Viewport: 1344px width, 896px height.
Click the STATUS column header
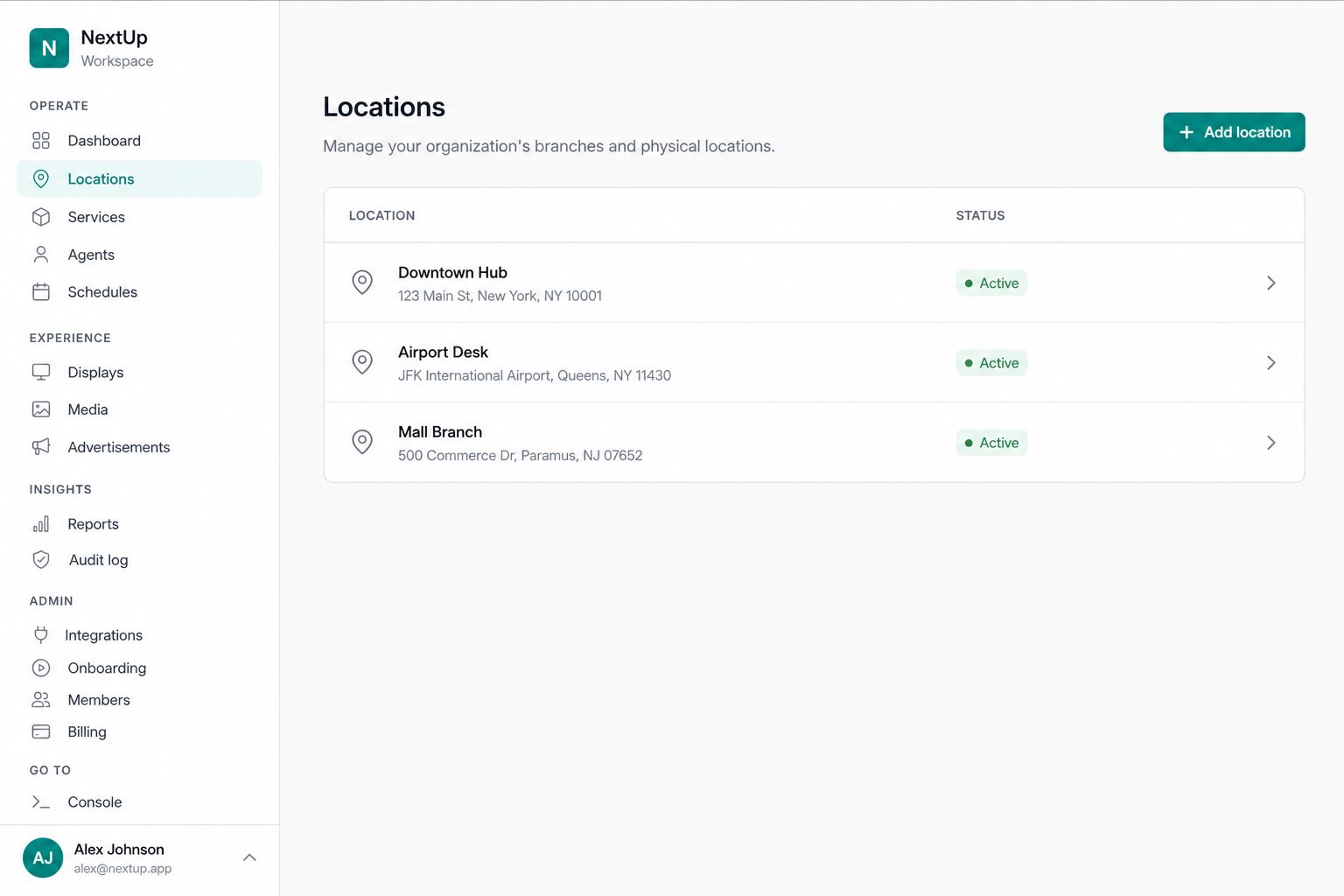point(980,215)
